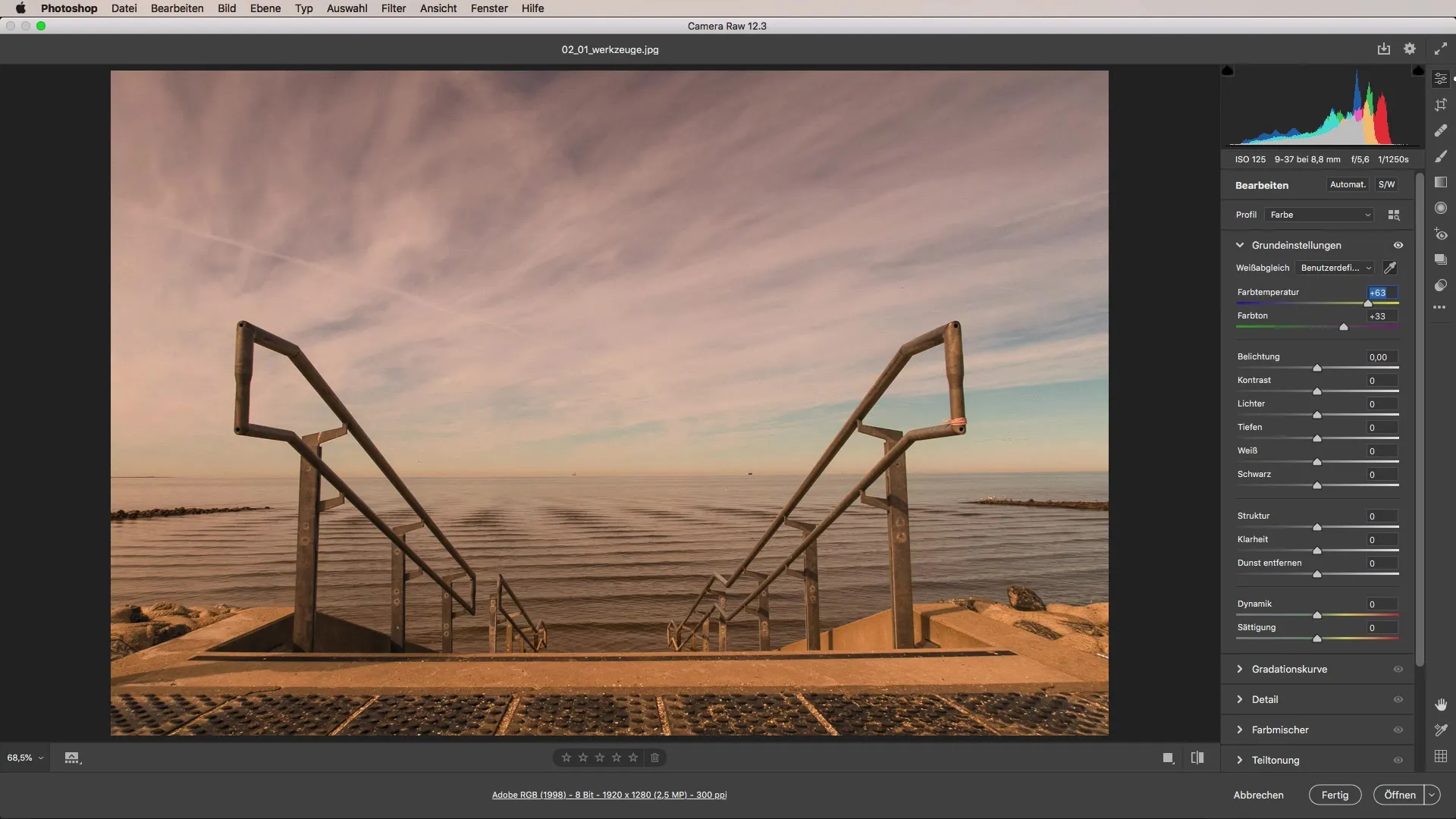Expand the Teiltonung section

pos(1240,760)
